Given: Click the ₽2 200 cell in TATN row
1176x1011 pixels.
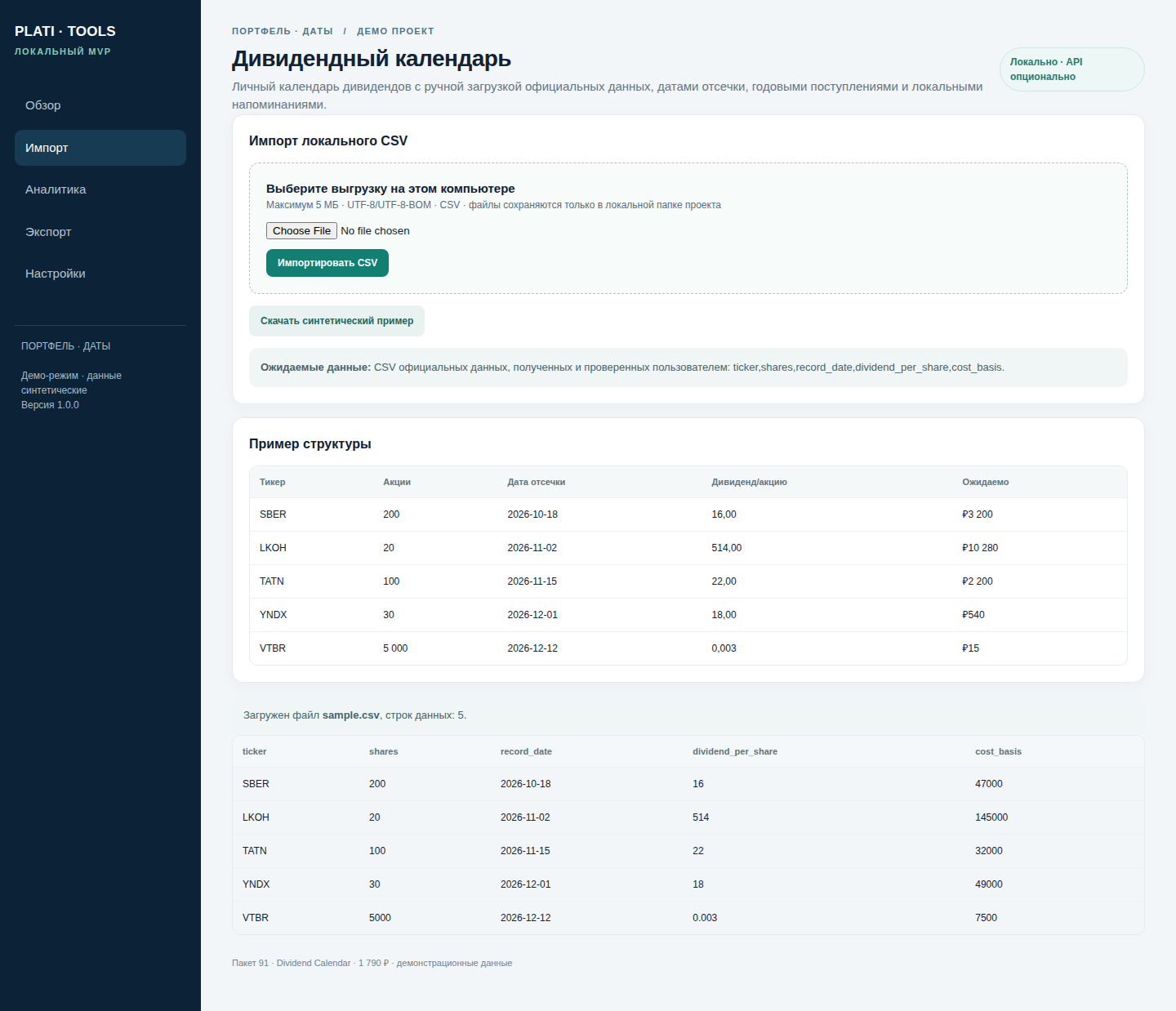Looking at the screenshot, I should pos(978,581).
